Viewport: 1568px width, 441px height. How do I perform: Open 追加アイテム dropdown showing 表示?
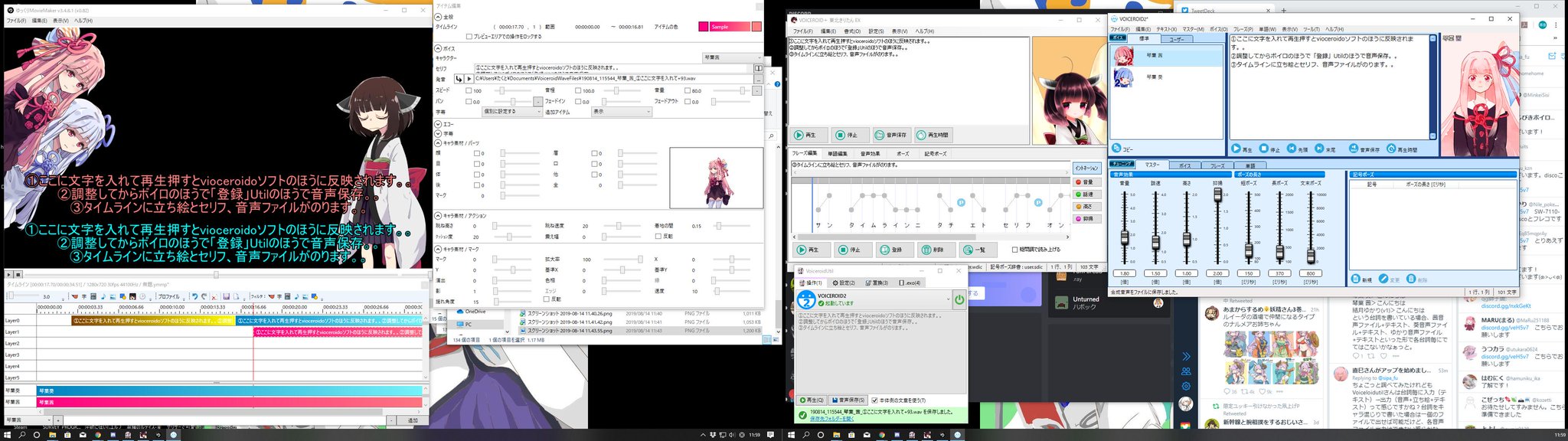click(x=621, y=112)
